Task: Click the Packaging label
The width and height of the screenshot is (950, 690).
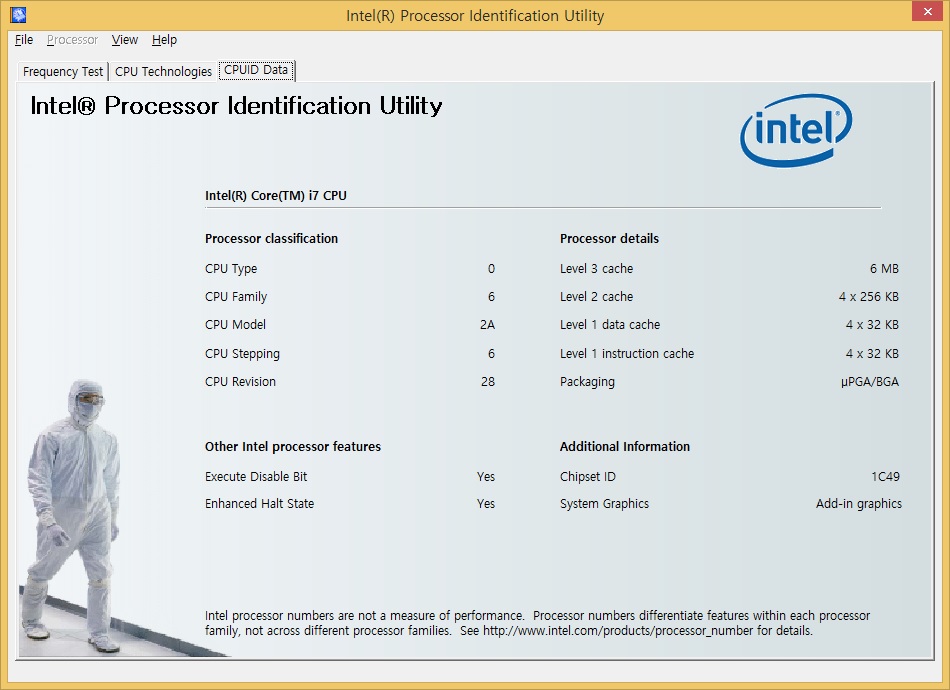Action: (x=587, y=382)
